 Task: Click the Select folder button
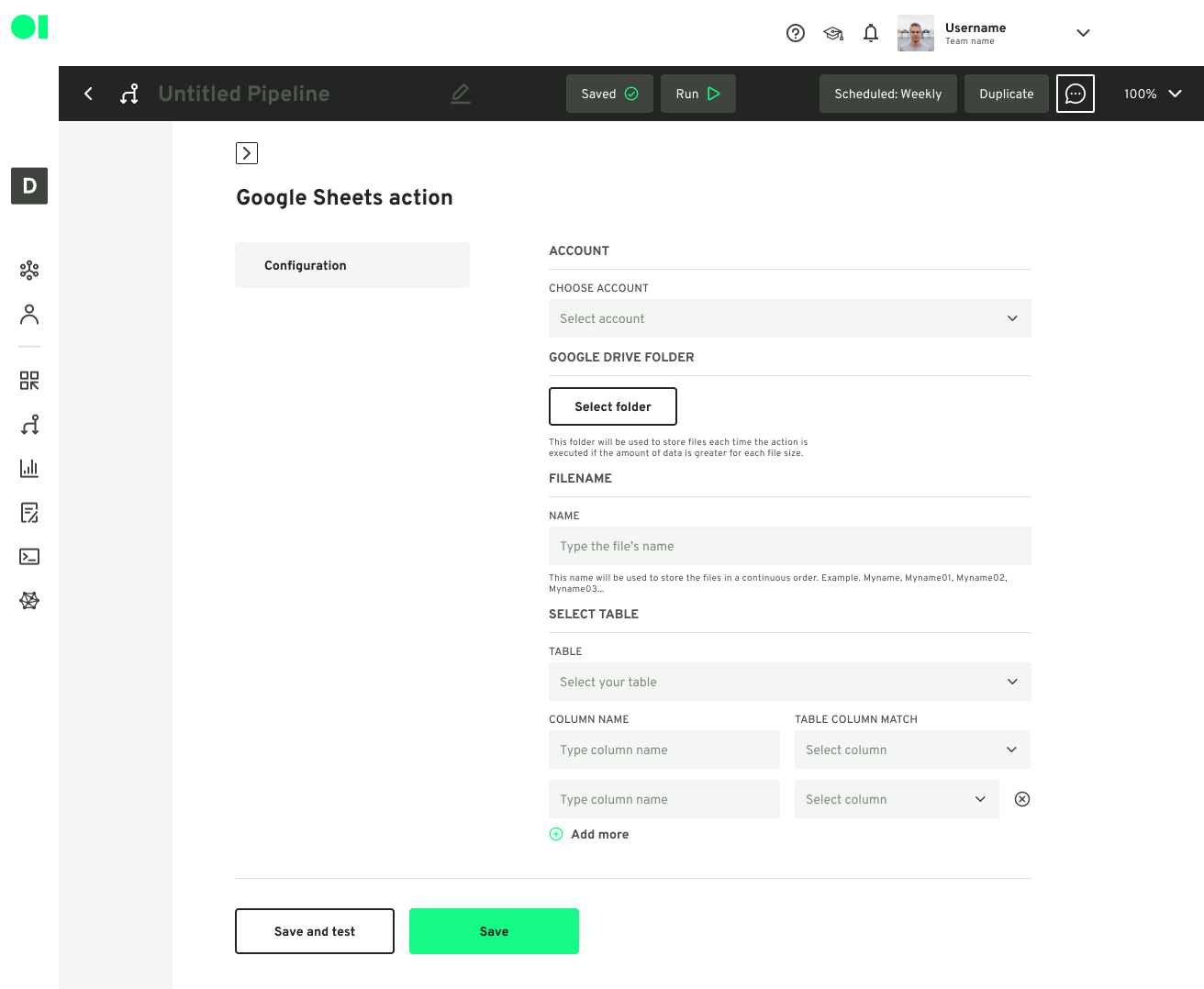613,406
